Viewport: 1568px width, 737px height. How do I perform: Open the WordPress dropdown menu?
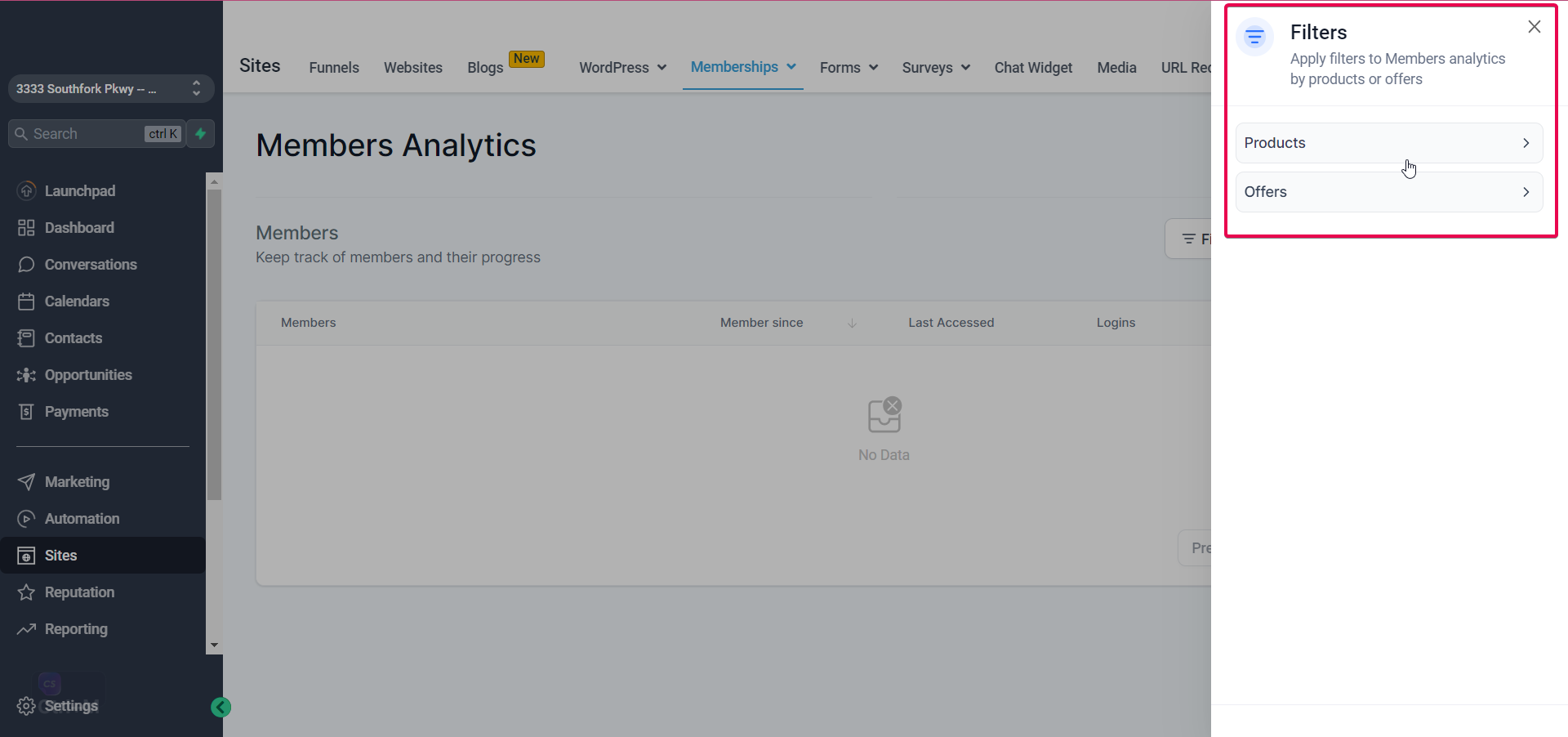(x=622, y=68)
